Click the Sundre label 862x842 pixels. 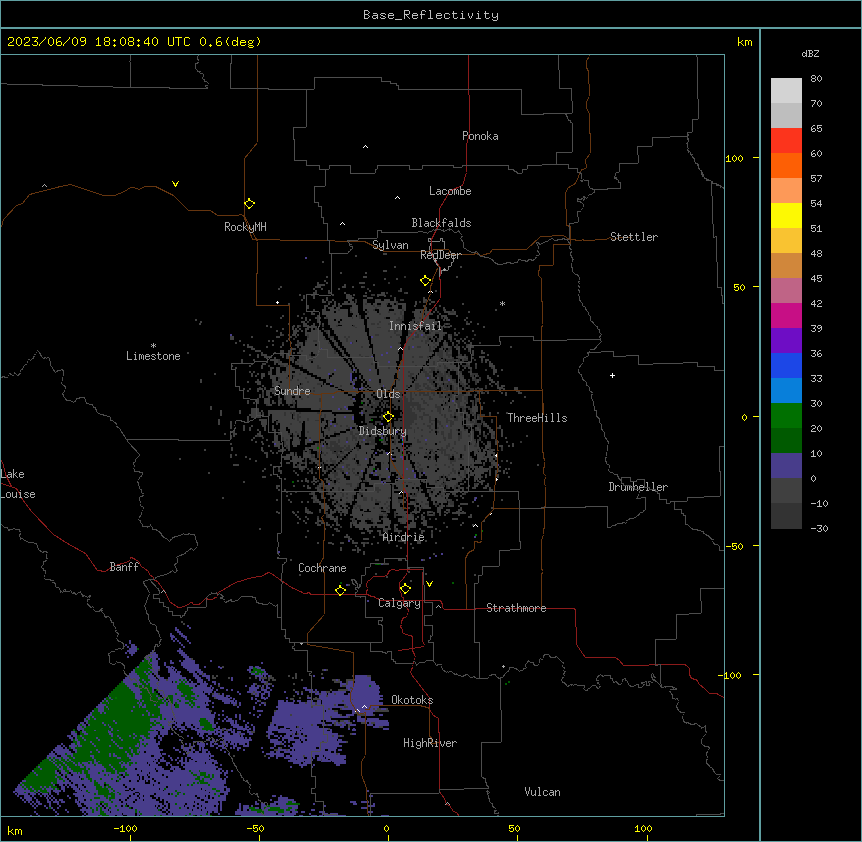click(x=292, y=391)
